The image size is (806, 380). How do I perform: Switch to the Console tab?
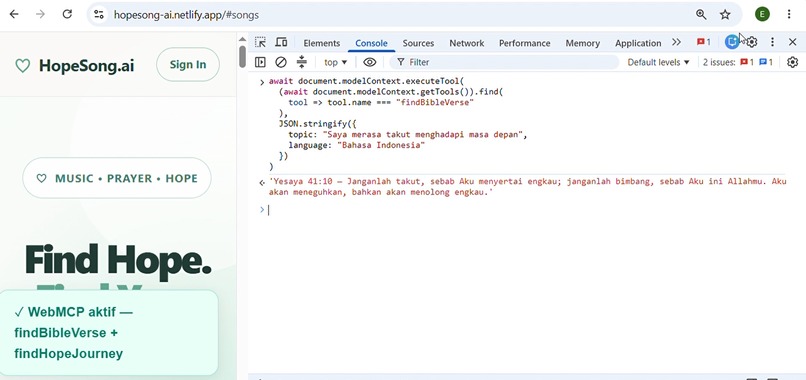pyautogui.click(x=372, y=43)
